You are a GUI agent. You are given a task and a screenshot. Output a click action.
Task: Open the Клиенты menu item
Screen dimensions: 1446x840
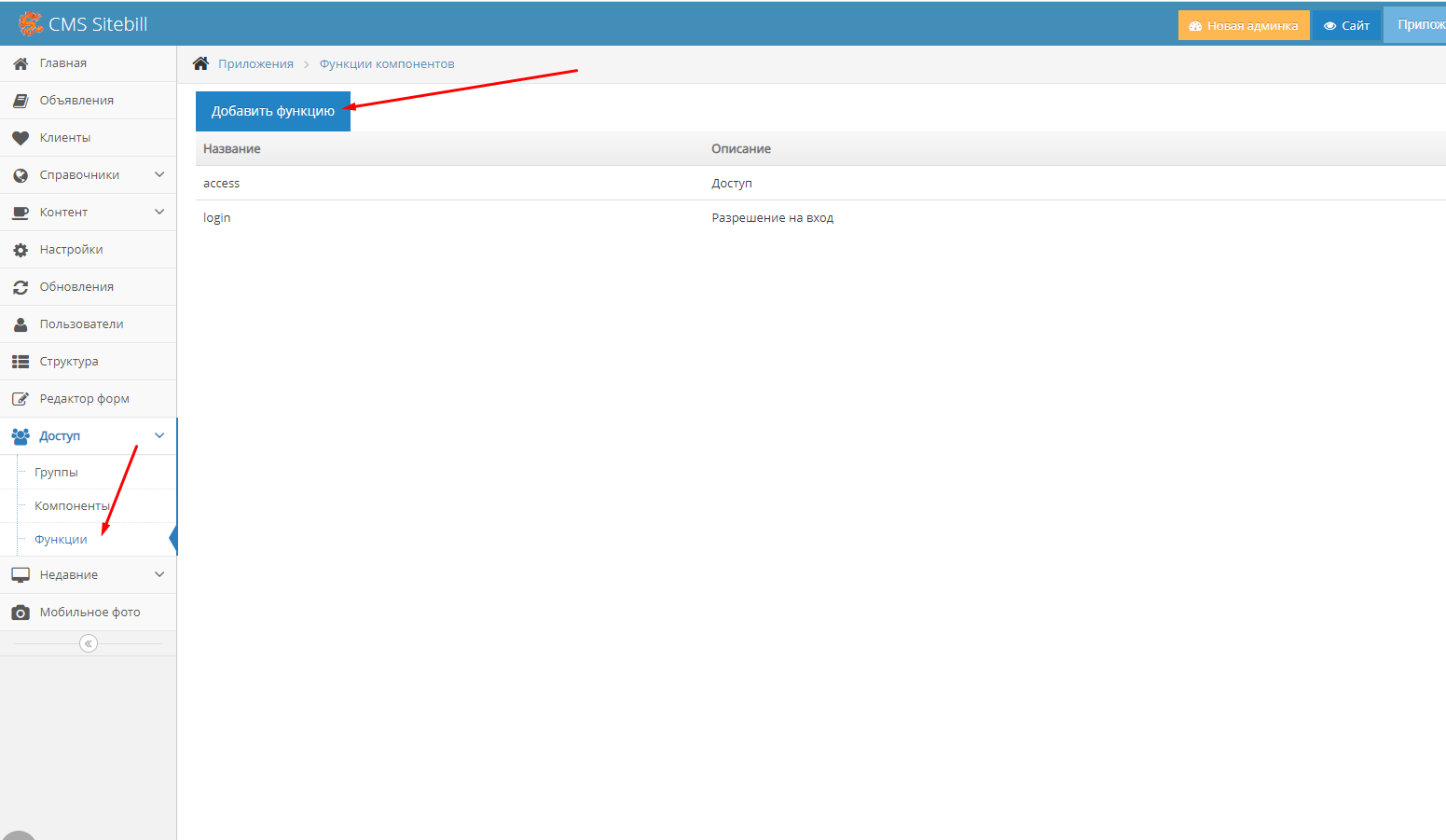click(89, 138)
